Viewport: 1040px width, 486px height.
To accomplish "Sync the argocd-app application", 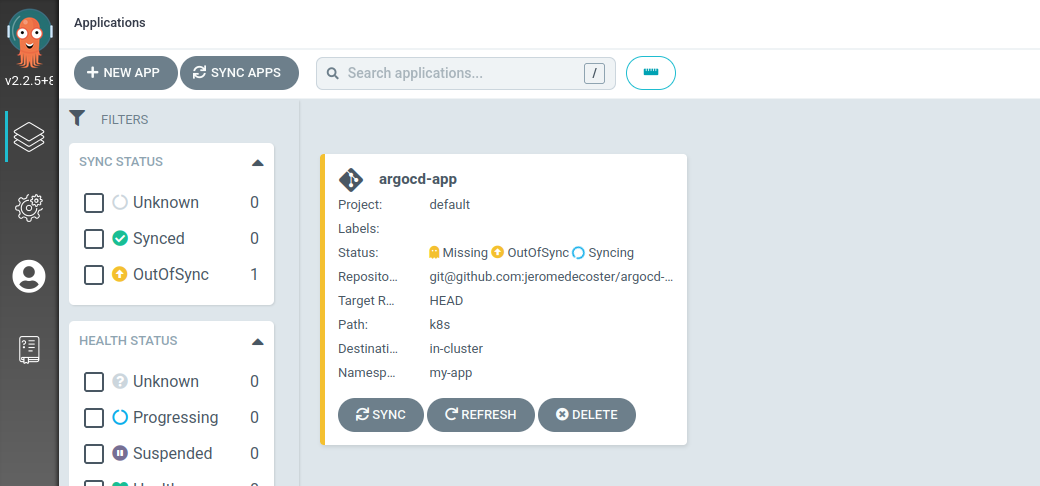I will point(380,415).
